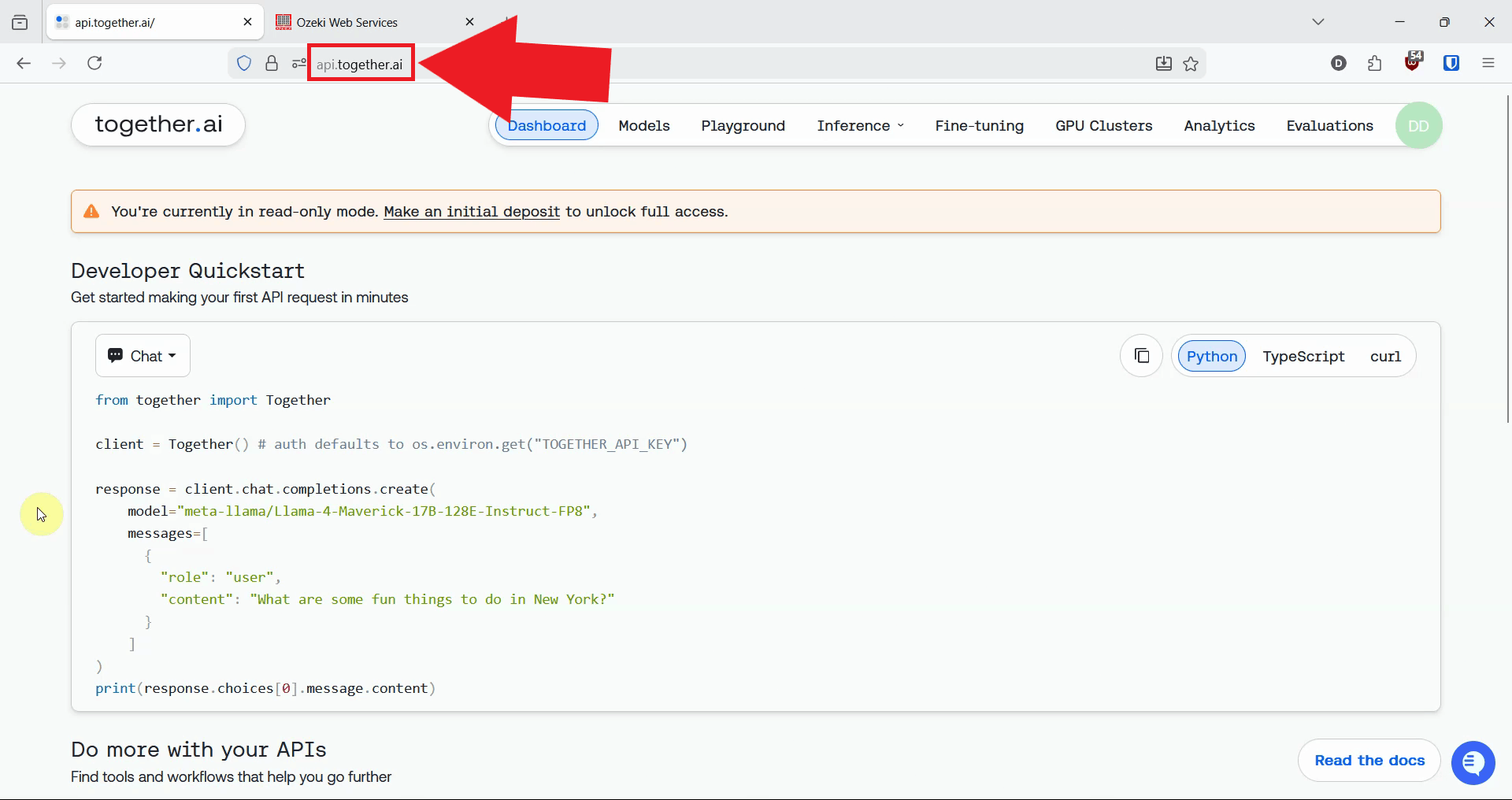The width and height of the screenshot is (1512, 800).
Task: Expand the Chat type dropdown
Action: [x=143, y=356]
